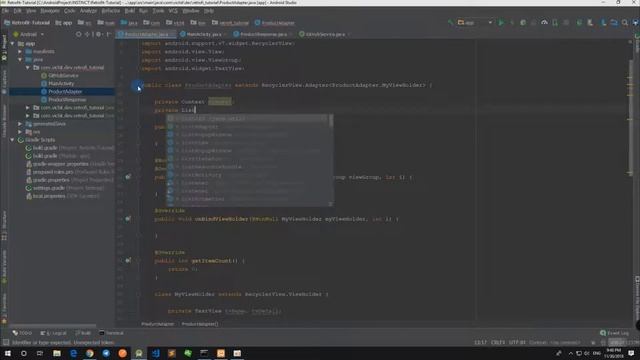Image resolution: width=640 pixels, height=360 pixels.
Task: Open the SDK Manager download icon
Action: (x=603, y=23)
